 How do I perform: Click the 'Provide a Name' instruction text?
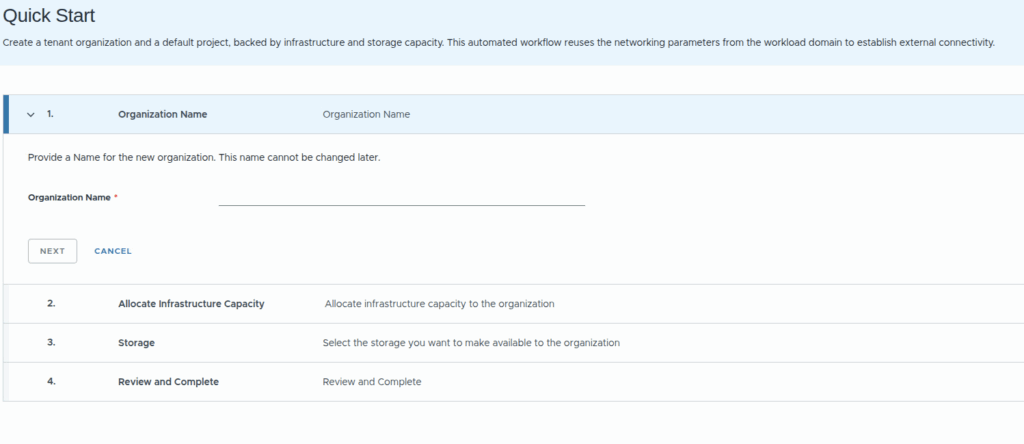(203, 159)
